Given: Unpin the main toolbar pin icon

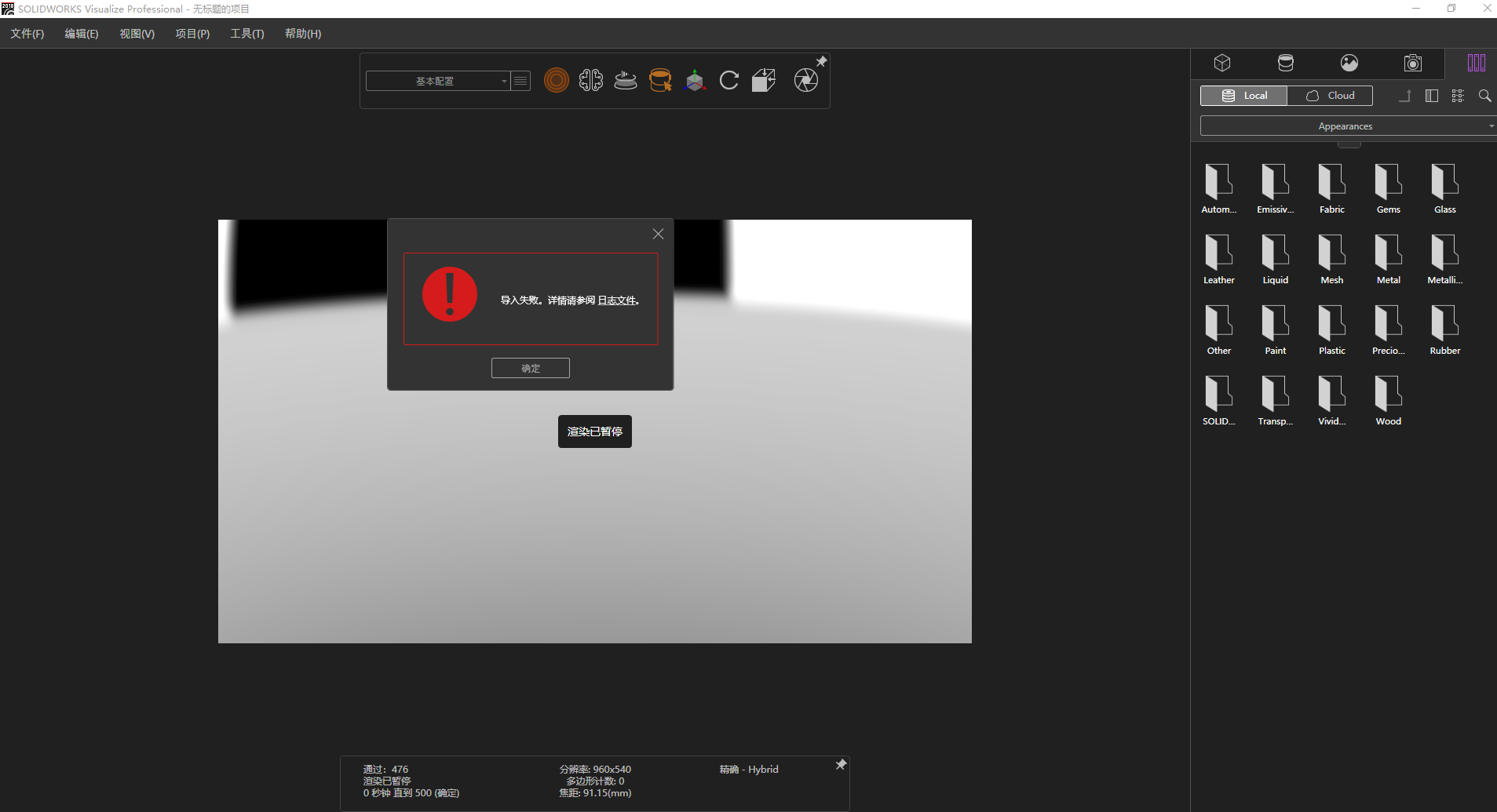Looking at the screenshot, I should pyautogui.click(x=821, y=61).
